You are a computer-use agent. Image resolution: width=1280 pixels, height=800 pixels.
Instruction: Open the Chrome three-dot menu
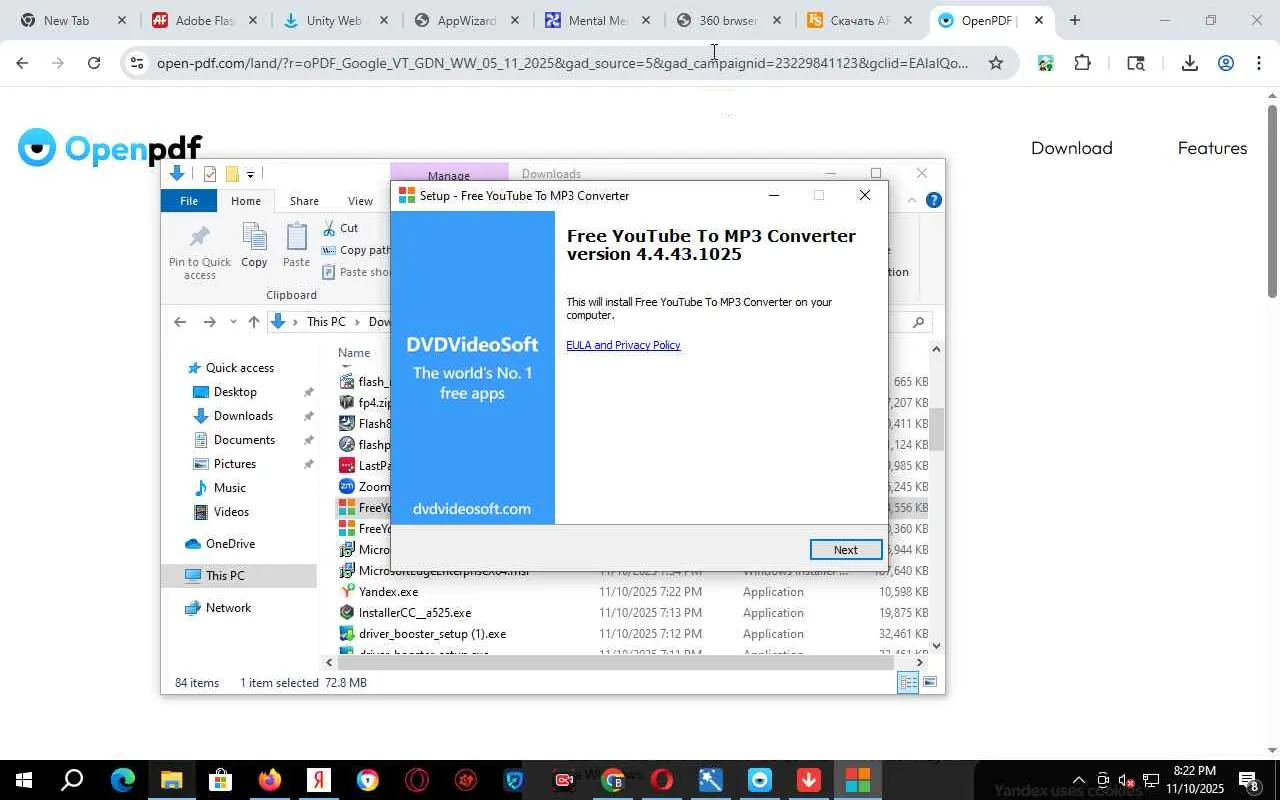click(x=1259, y=63)
